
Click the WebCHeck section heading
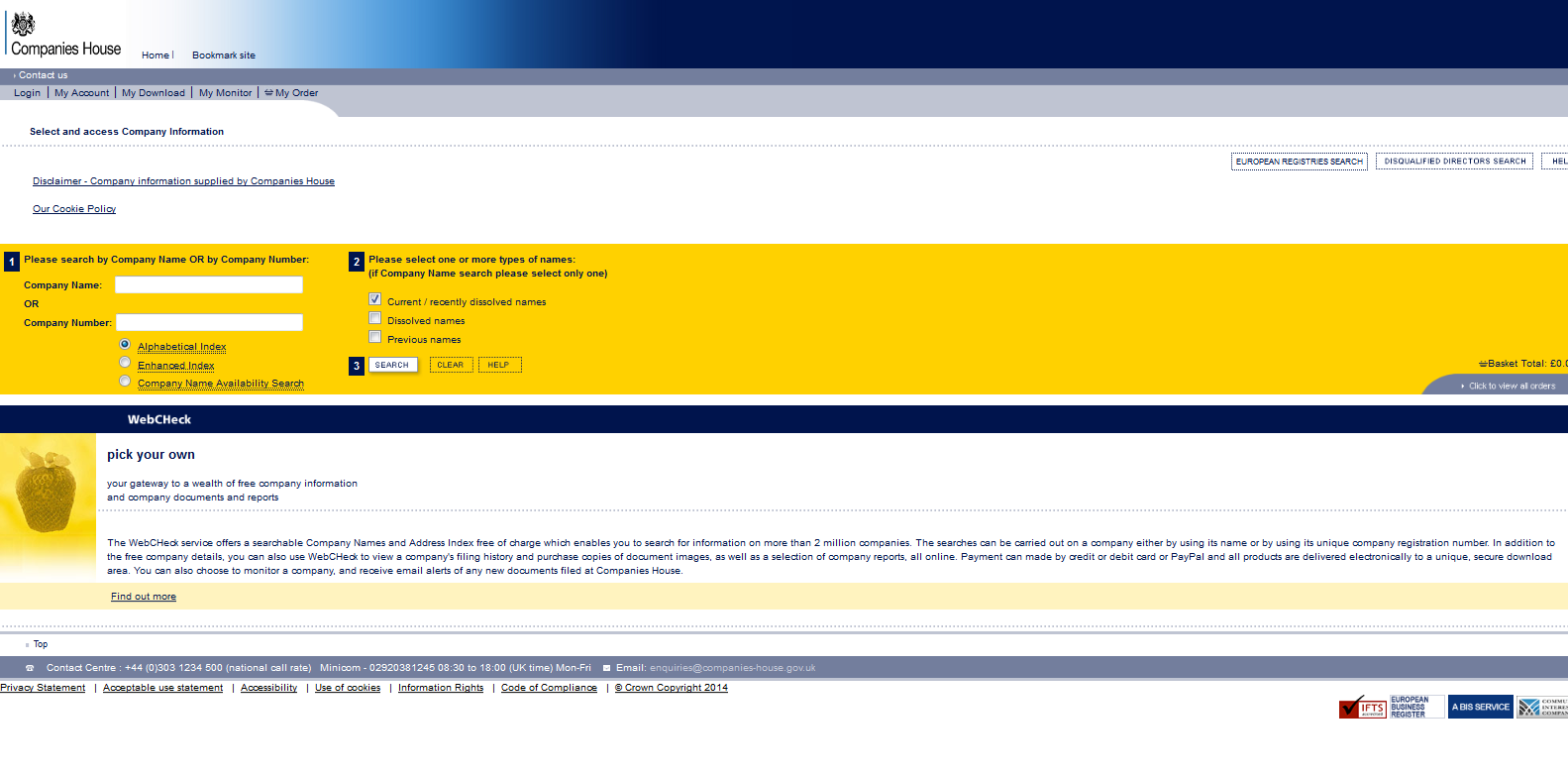tap(159, 420)
